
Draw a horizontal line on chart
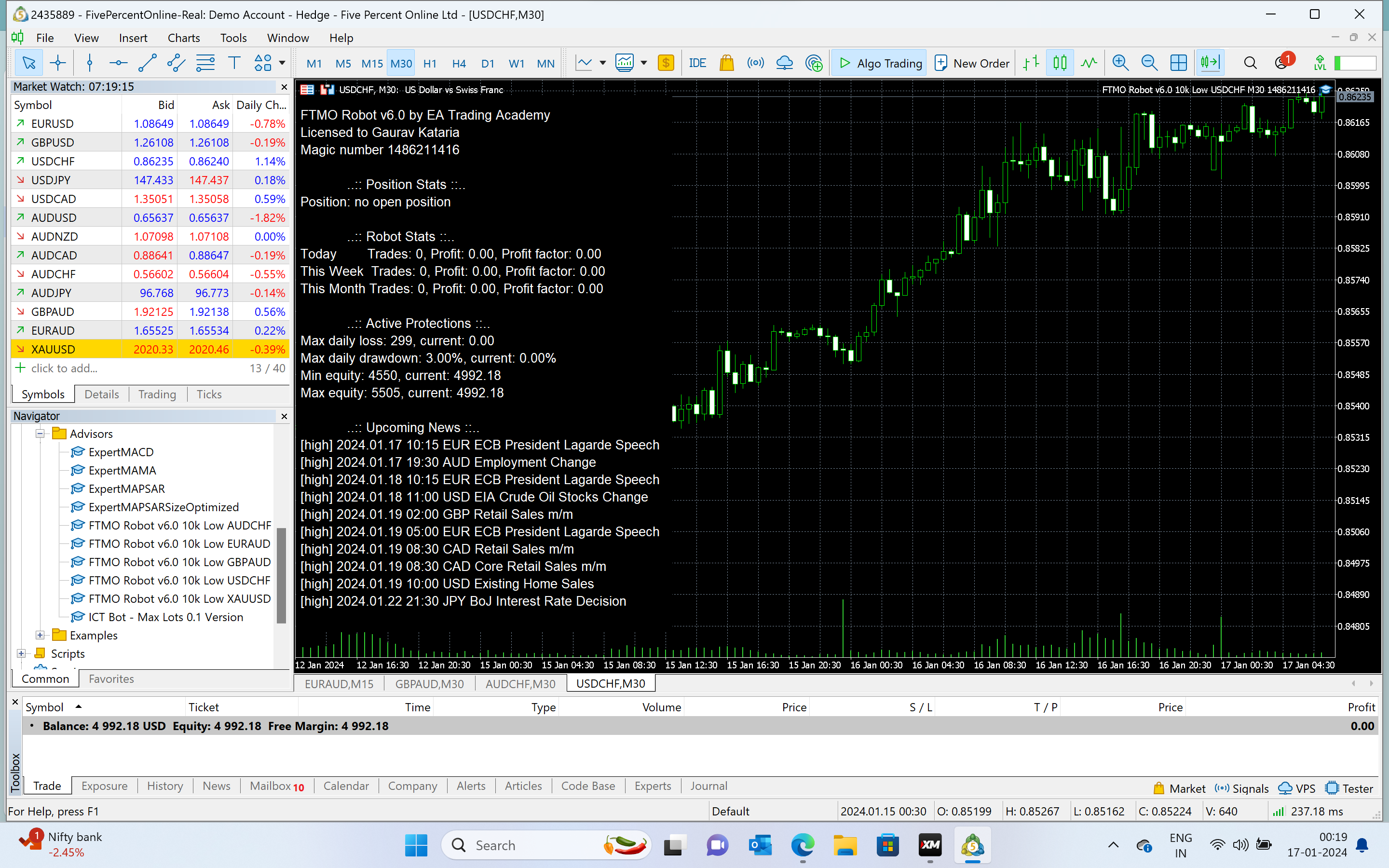pyautogui.click(x=118, y=63)
